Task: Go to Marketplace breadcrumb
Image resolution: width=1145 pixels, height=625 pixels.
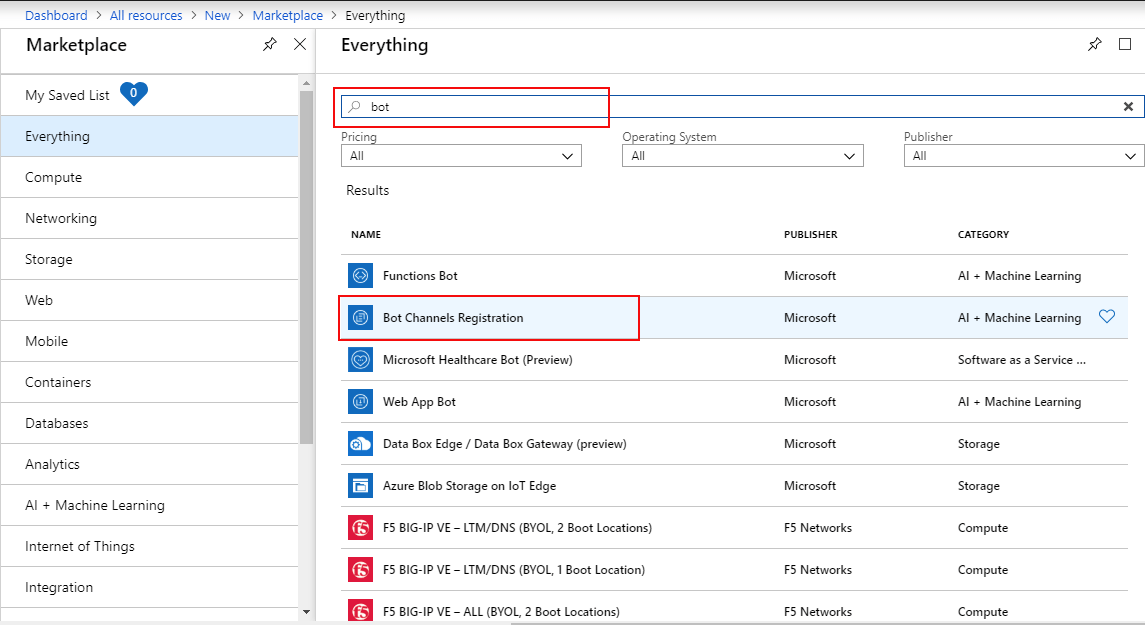Action: pyautogui.click(x=288, y=15)
